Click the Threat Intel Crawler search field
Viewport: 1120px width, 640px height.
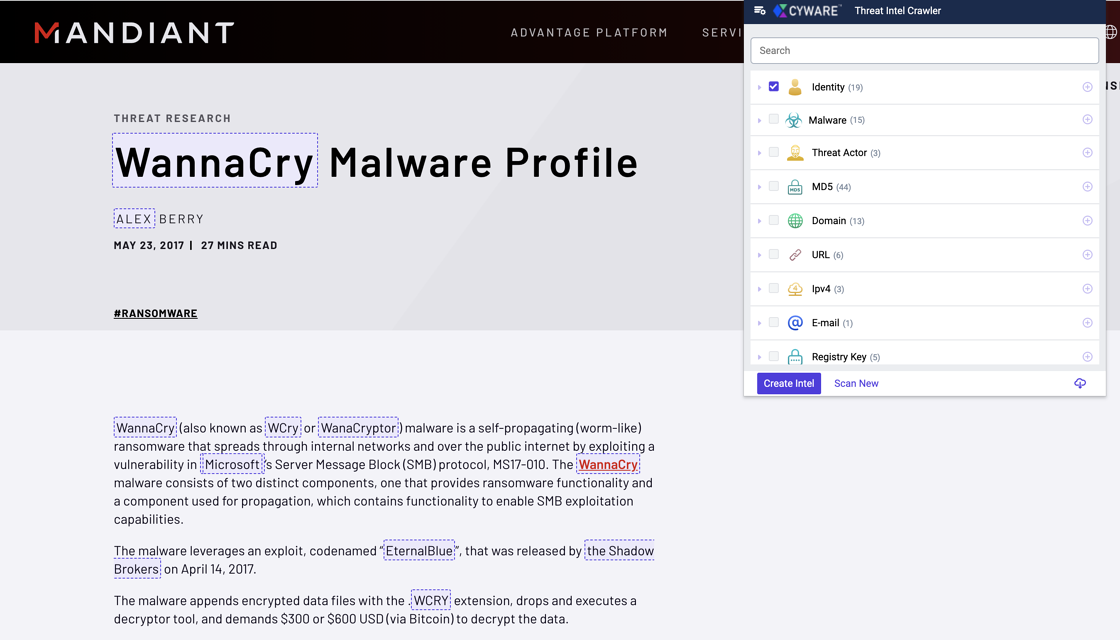click(x=924, y=50)
